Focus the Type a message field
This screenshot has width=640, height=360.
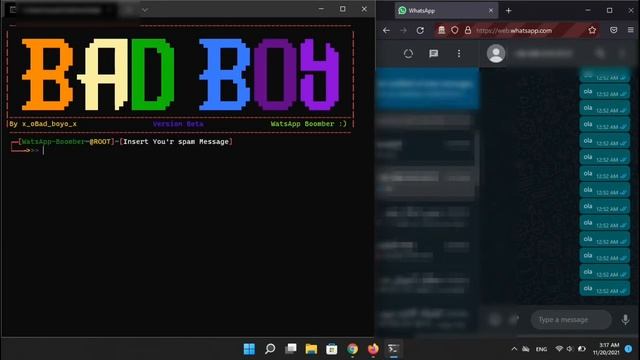pyautogui.click(x=571, y=320)
